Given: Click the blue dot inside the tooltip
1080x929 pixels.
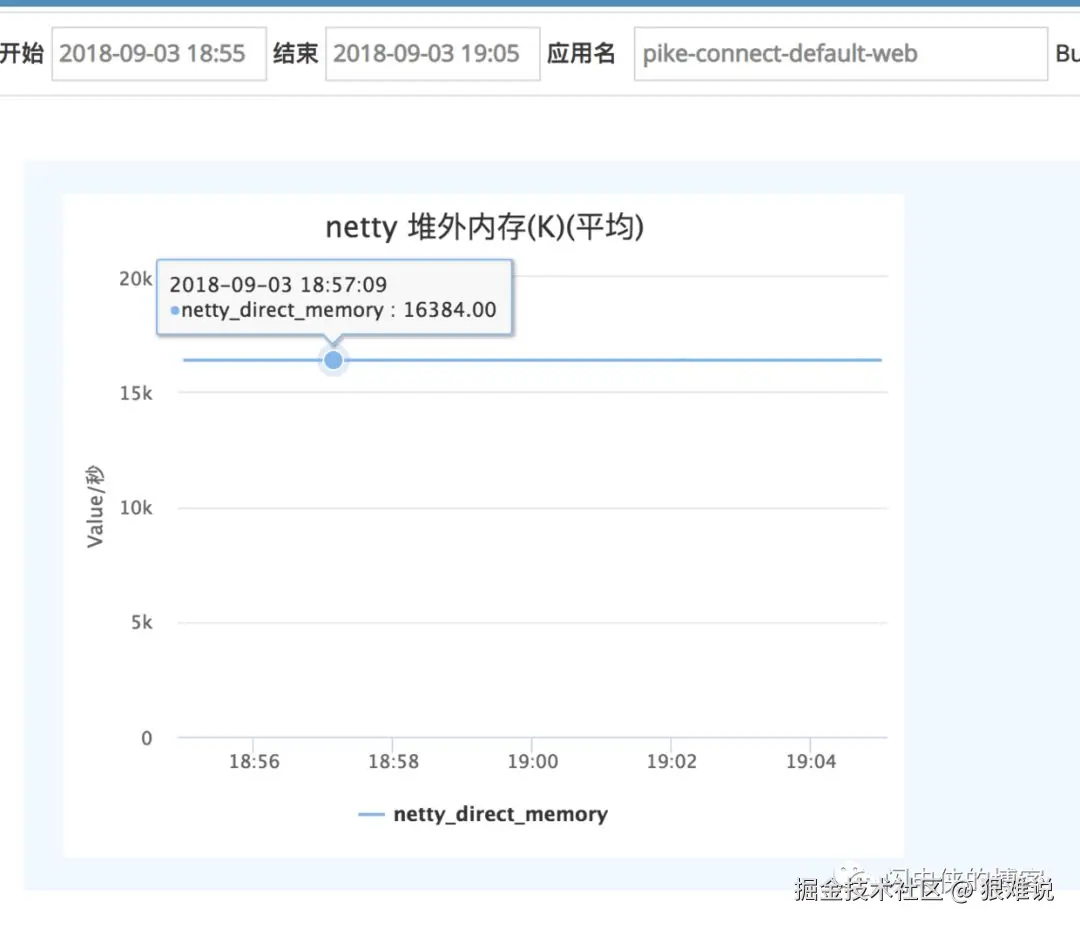Looking at the screenshot, I should coord(176,310).
